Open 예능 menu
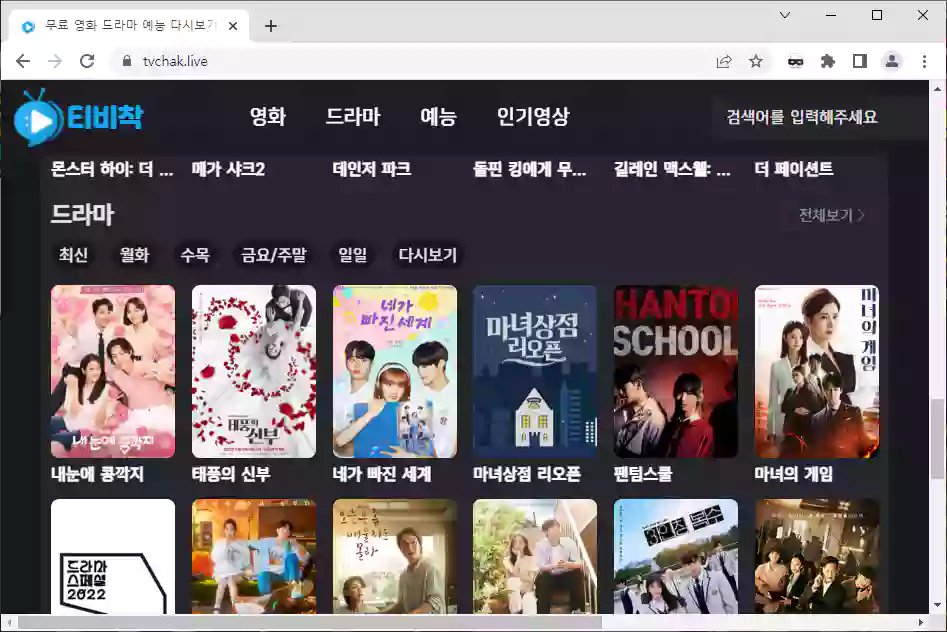947x632 pixels. pyautogui.click(x=438, y=117)
